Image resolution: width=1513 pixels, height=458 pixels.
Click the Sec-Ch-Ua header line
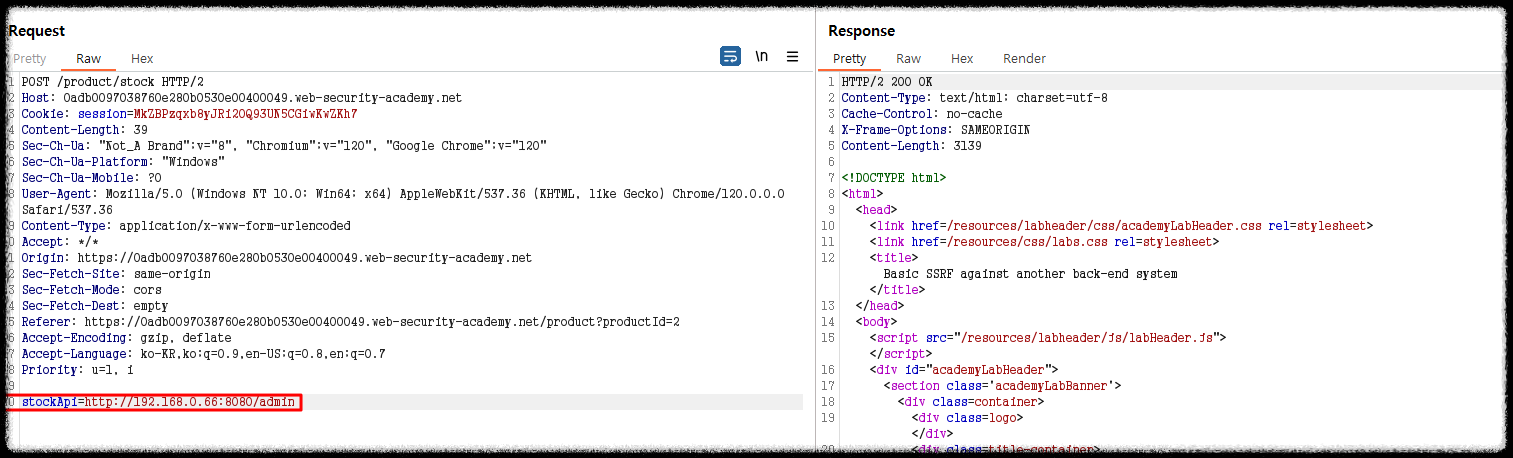click(x=284, y=146)
